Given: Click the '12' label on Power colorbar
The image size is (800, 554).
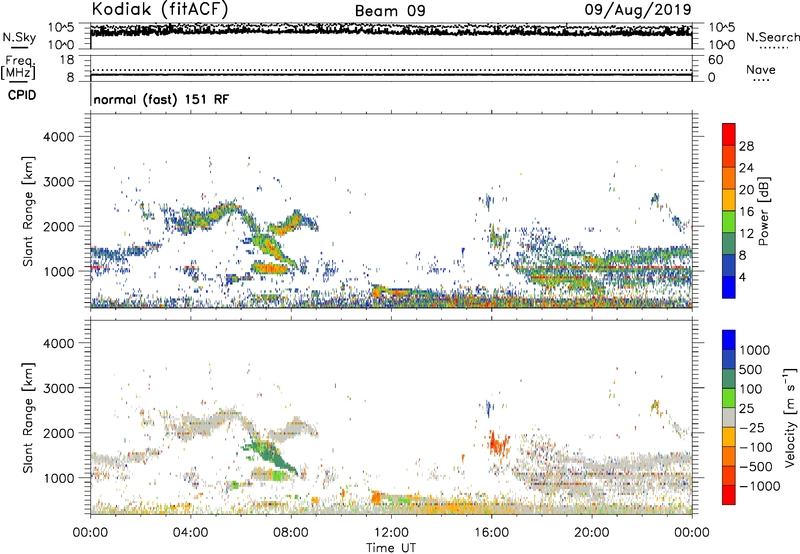Looking at the screenshot, I should (746, 234).
